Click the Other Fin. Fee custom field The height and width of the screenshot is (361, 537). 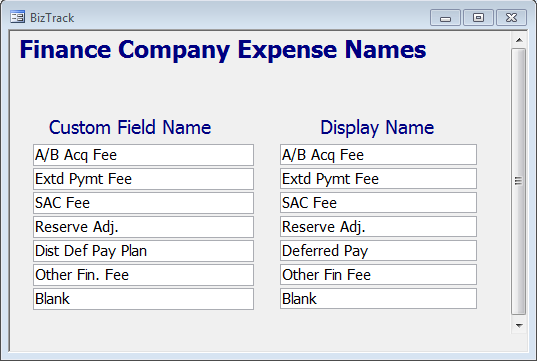[x=143, y=275]
